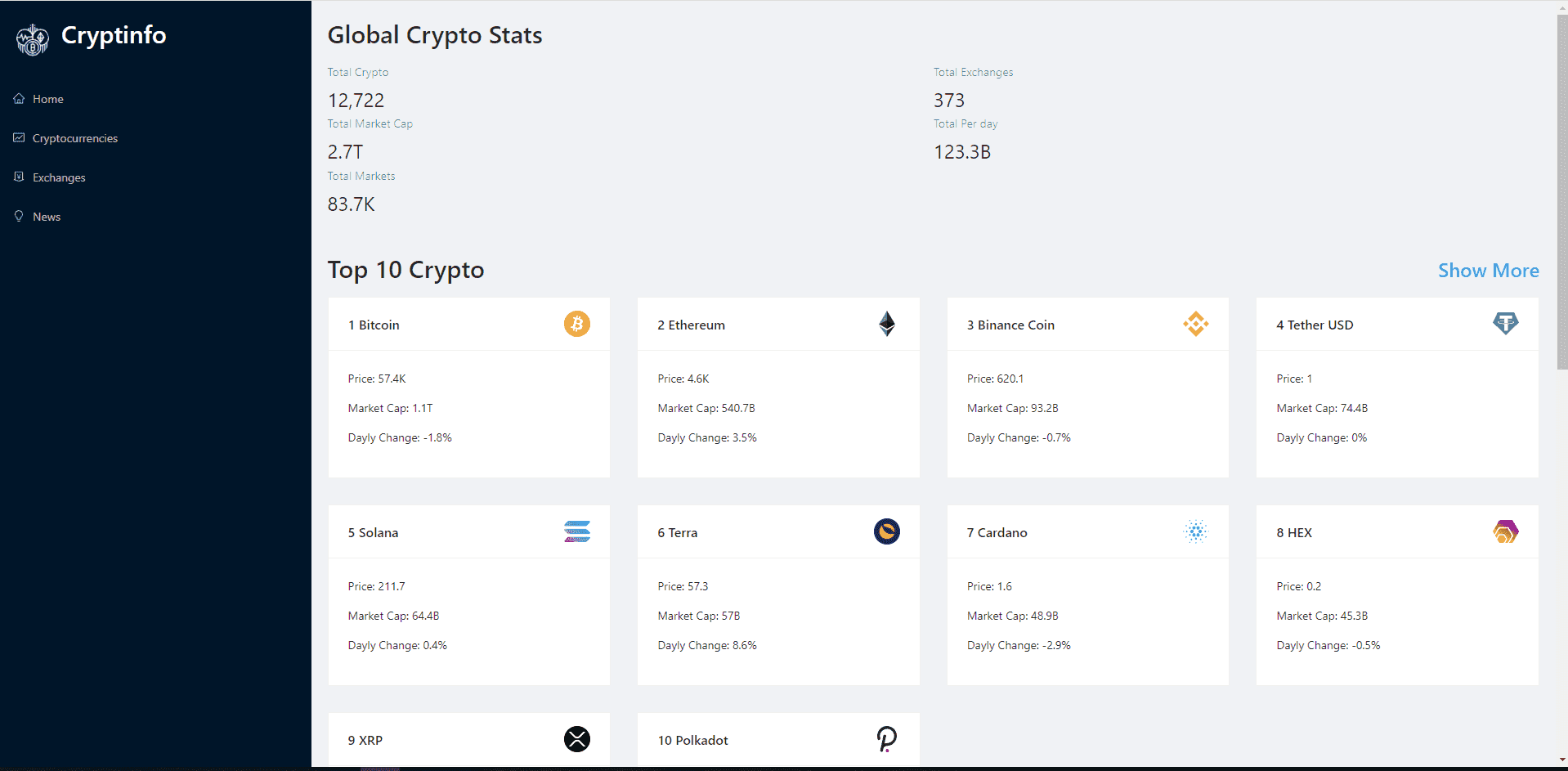
Task: Open the 4 Tether USD card title
Action: point(1315,325)
